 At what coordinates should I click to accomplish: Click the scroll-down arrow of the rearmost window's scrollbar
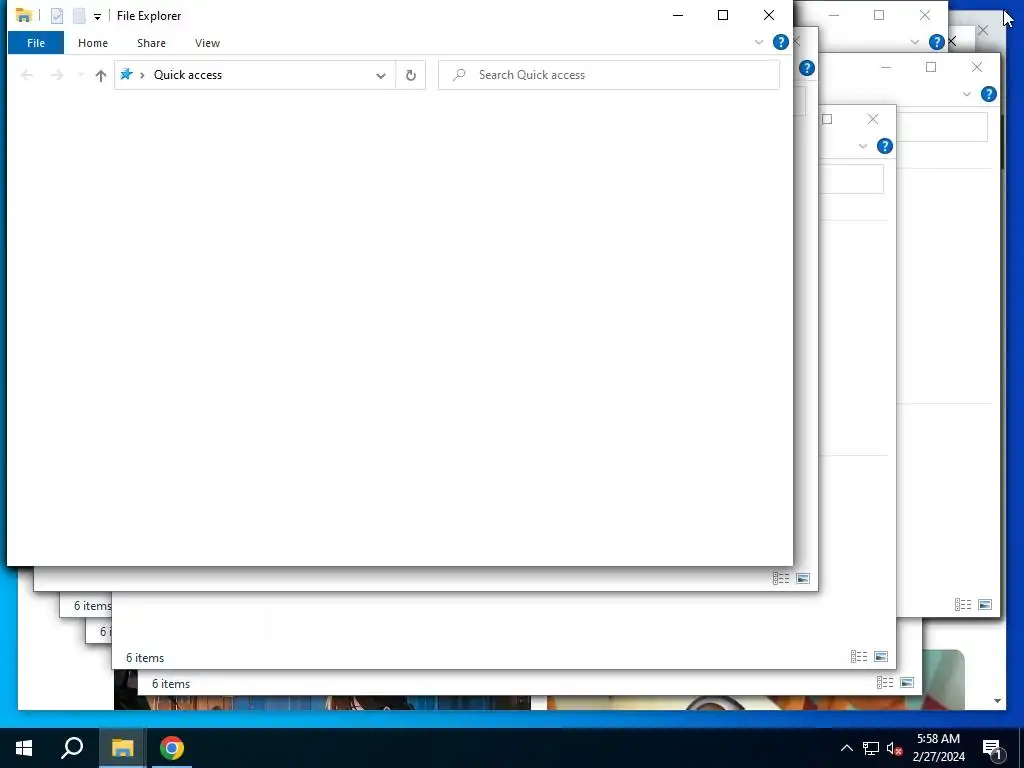997,701
